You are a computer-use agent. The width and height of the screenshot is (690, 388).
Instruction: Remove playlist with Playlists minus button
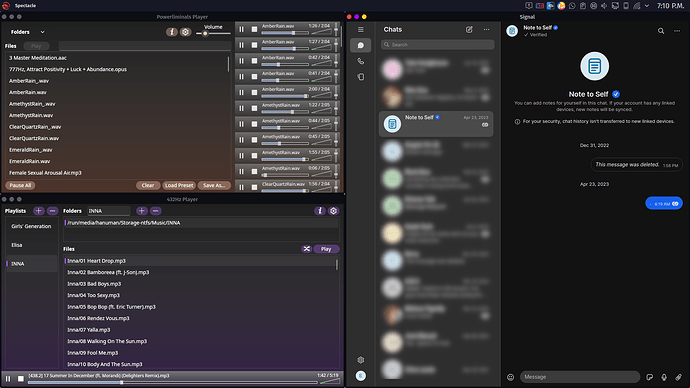pos(52,211)
